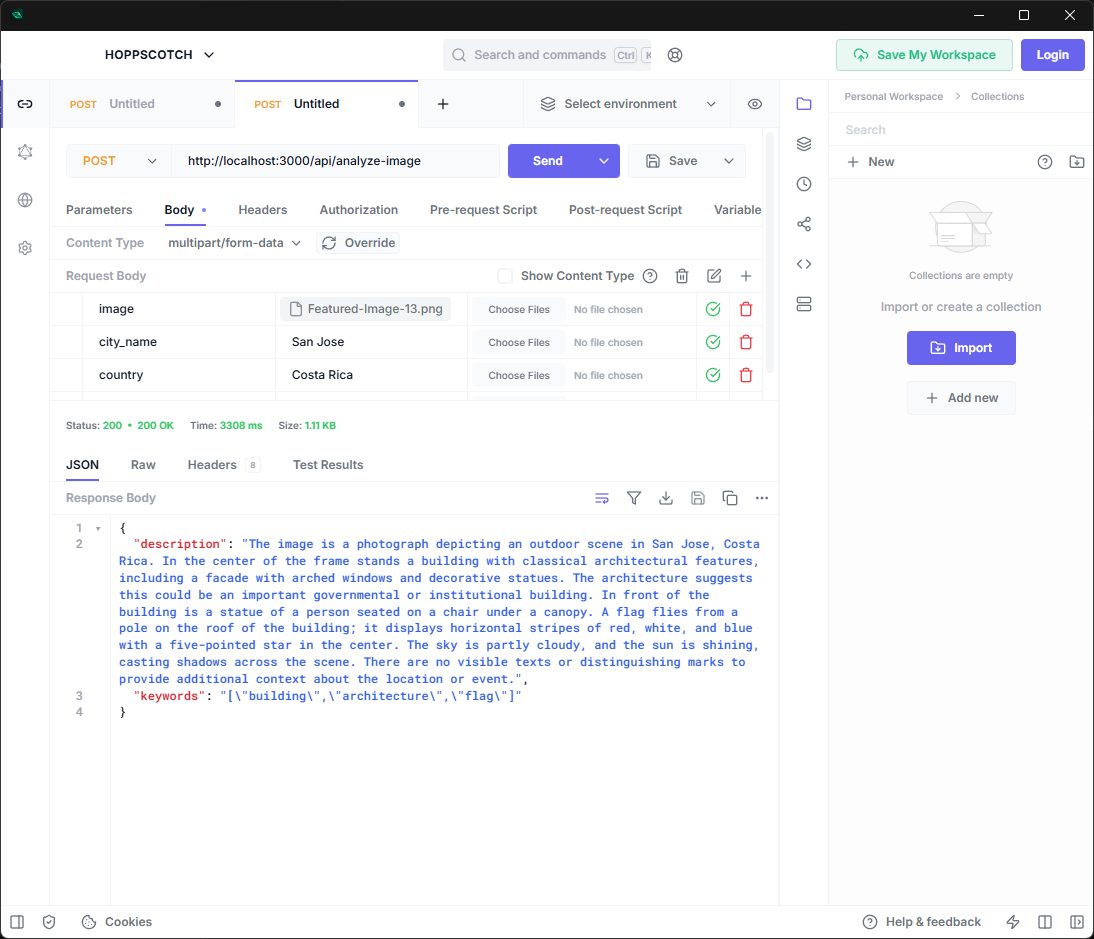This screenshot has height=939, width=1094.
Task: Open the Select environment dropdown
Action: coord(629,104)
